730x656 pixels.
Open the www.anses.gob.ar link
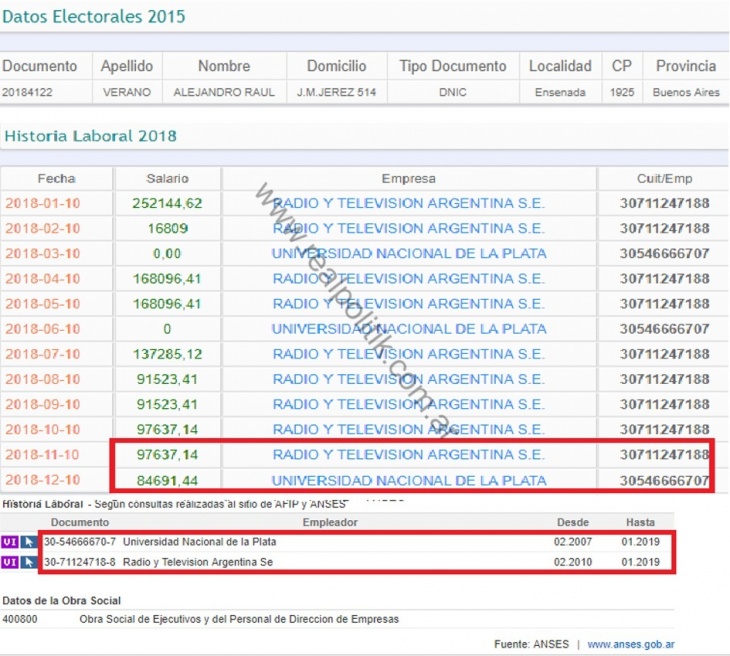click(631, 644)
